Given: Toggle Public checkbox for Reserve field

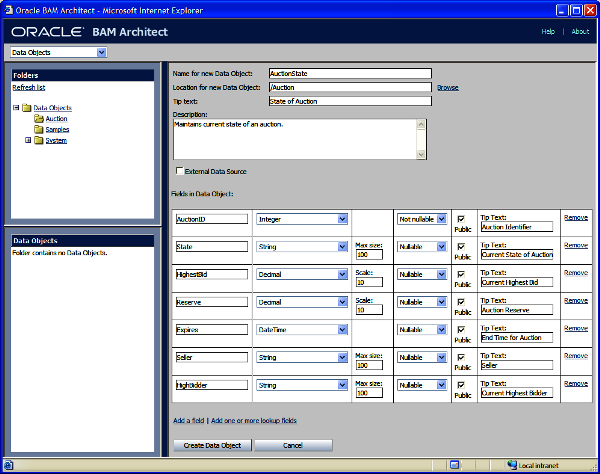Looking at the screenshot, I should click(x=461, y=302).
